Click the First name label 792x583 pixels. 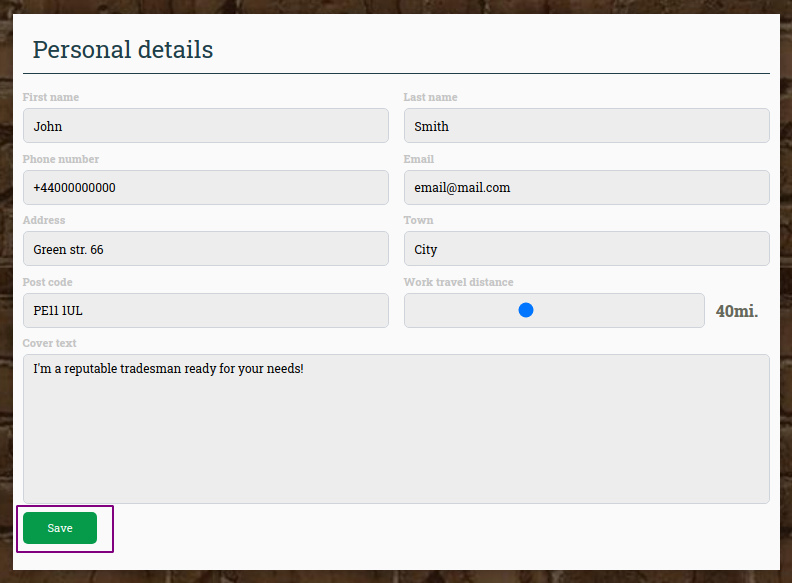[51, 97]
